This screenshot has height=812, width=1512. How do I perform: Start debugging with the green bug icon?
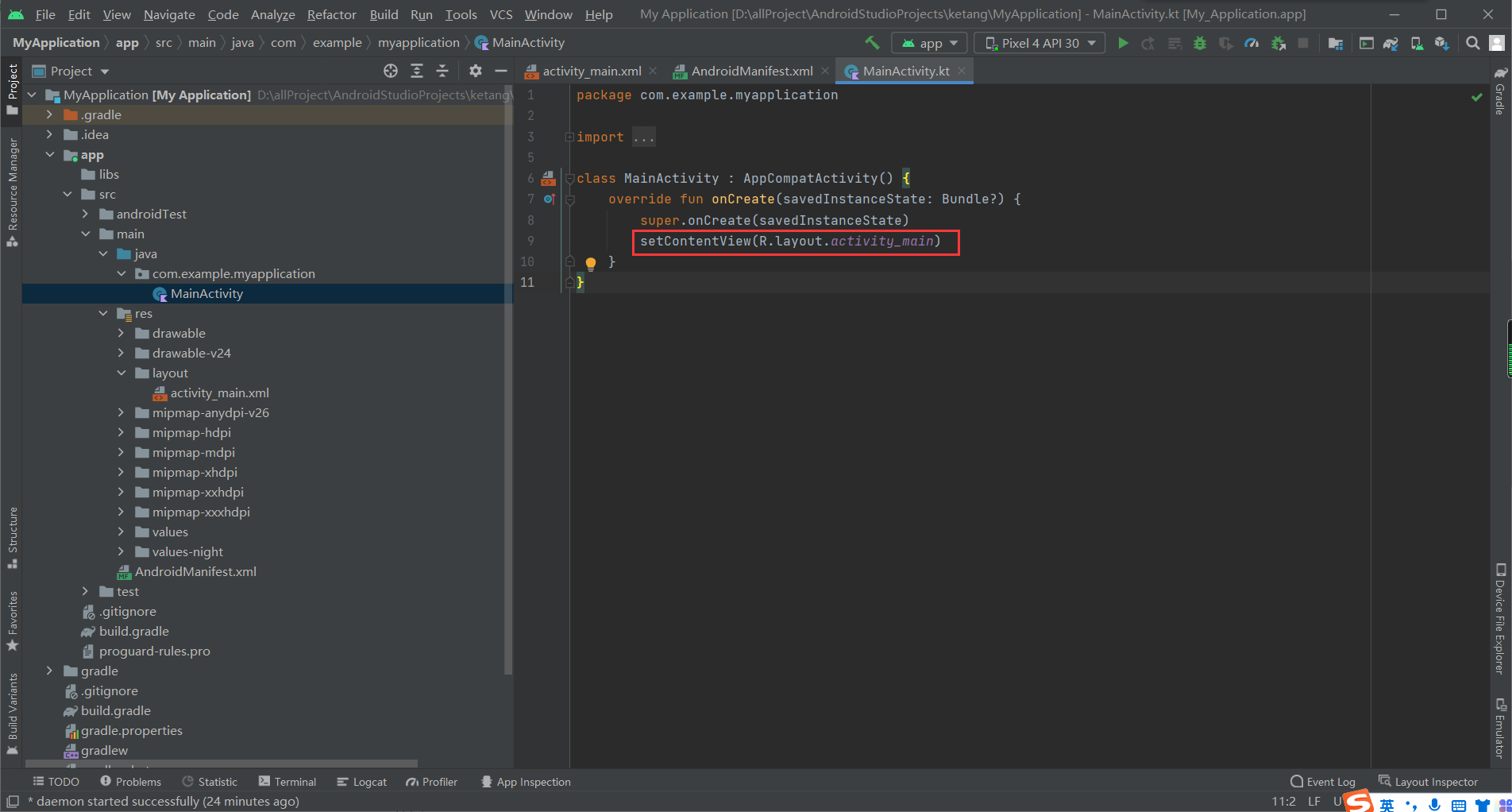(x=1200, y=43)
